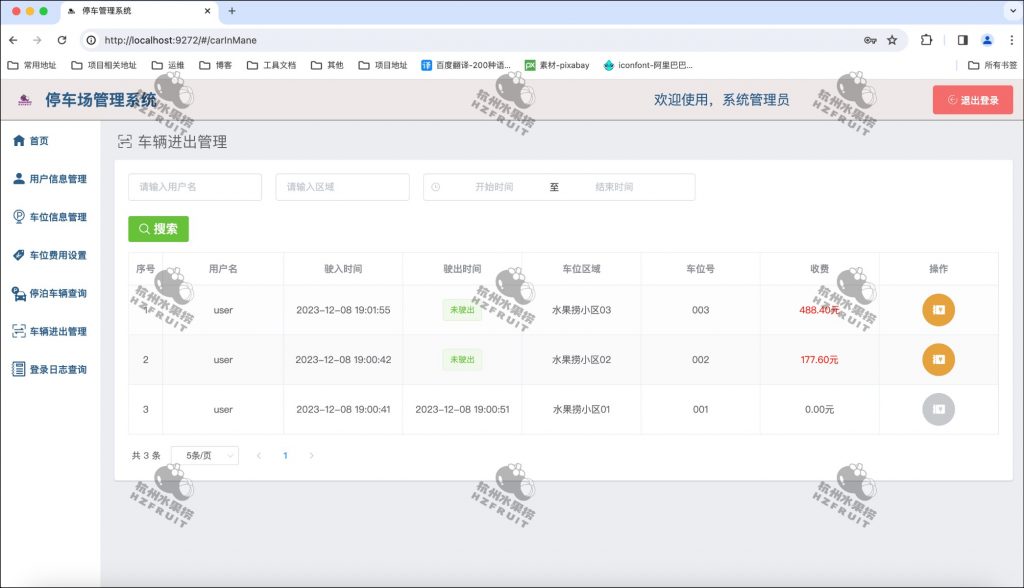
Task: Click the next page arrow
Action: point(311,455)
